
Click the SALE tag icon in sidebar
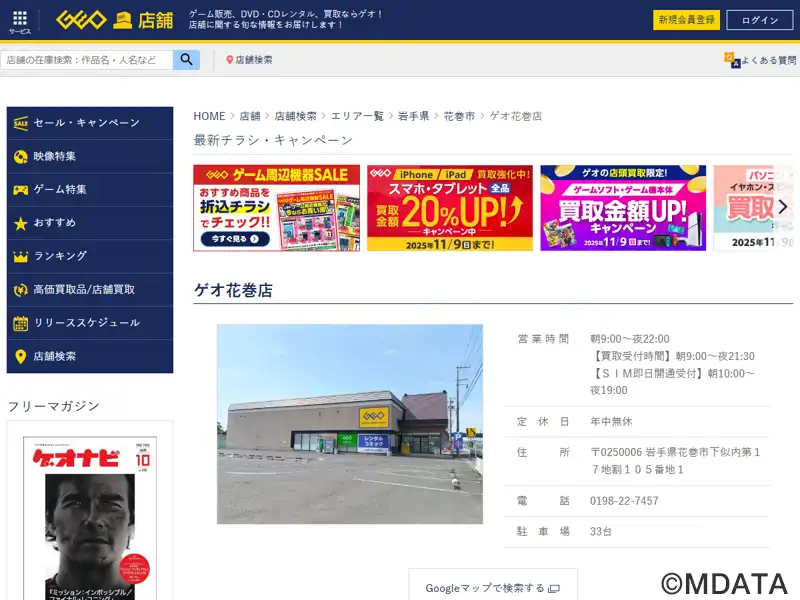point(20,123)
